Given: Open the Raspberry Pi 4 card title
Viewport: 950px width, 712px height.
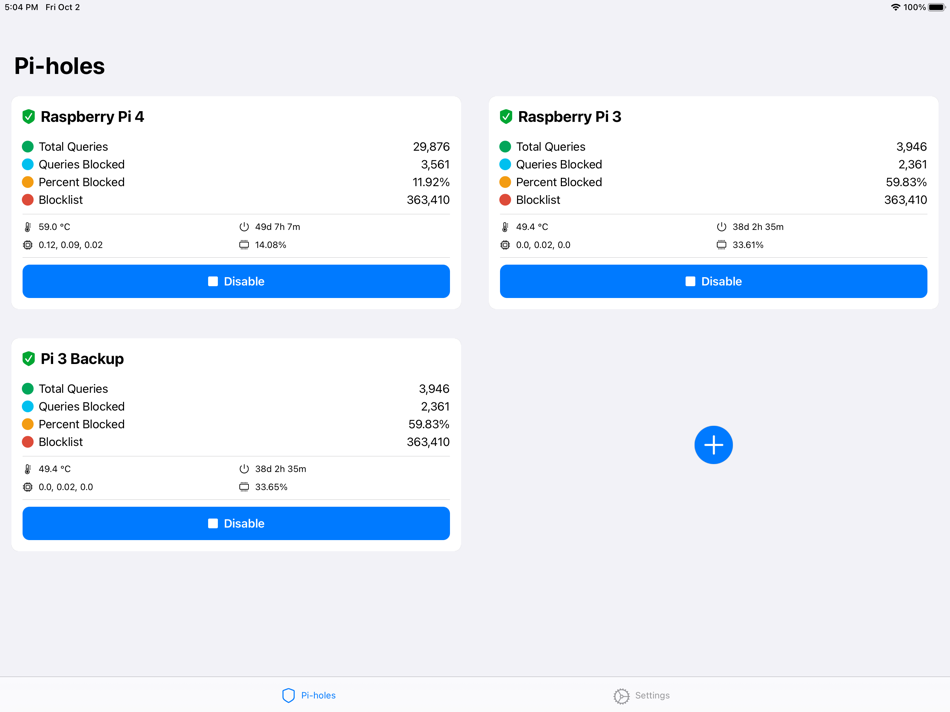Looking at the screenshot, I should (x=92, y=116).
